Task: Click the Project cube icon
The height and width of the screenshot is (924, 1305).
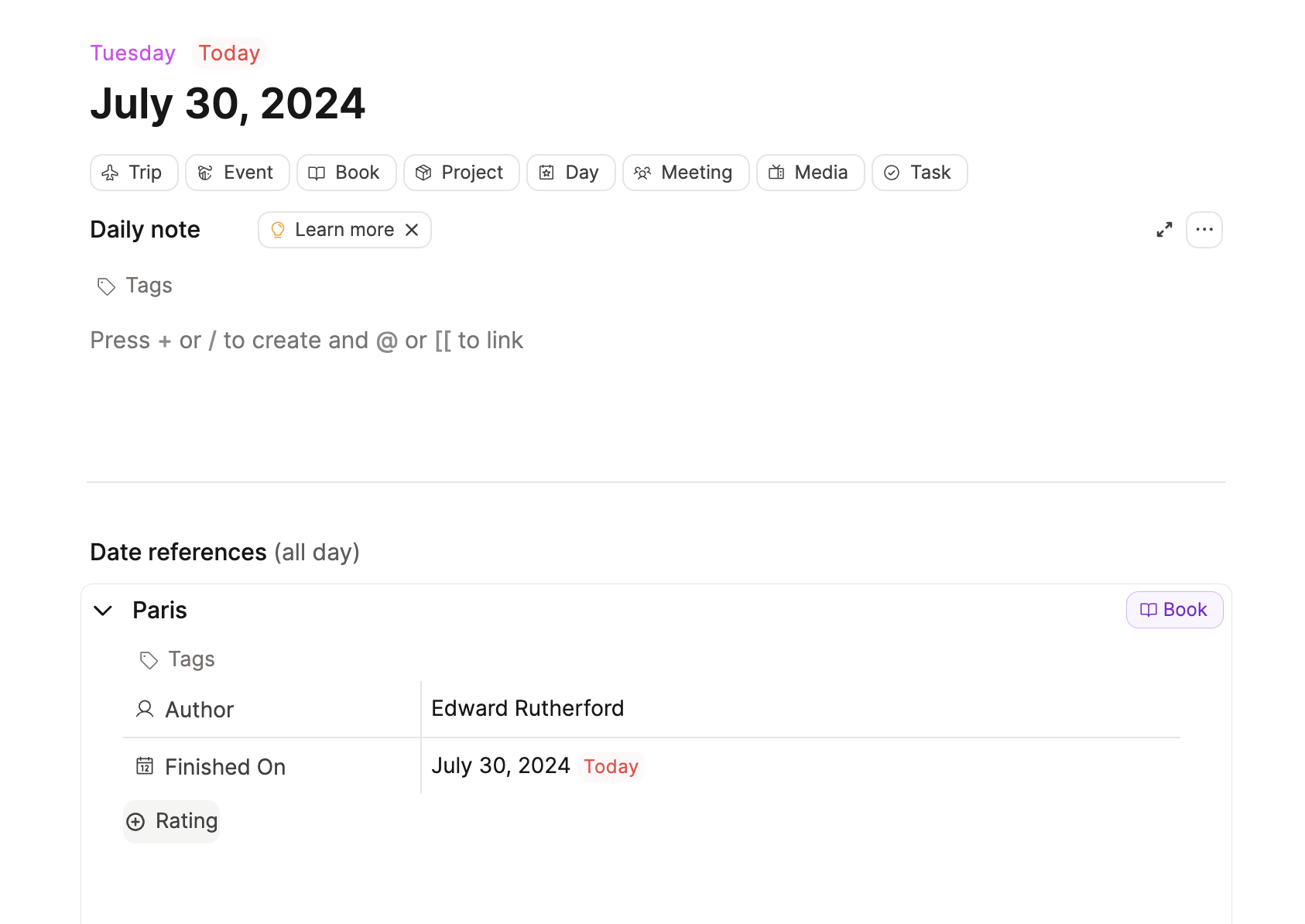Action: pyautogui.click(x=423, y=173)
